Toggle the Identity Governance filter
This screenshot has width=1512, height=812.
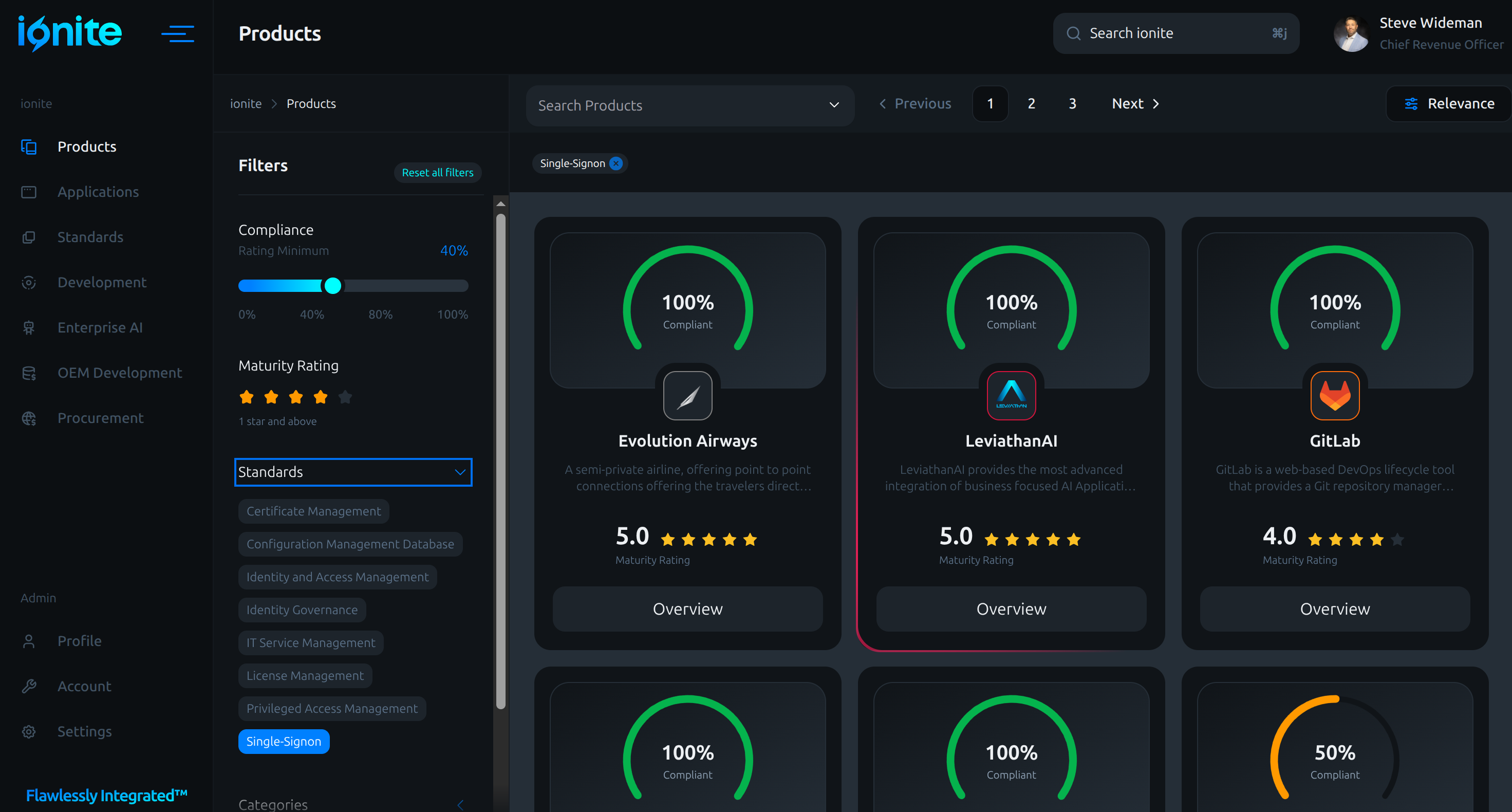(x=302, y=610)
